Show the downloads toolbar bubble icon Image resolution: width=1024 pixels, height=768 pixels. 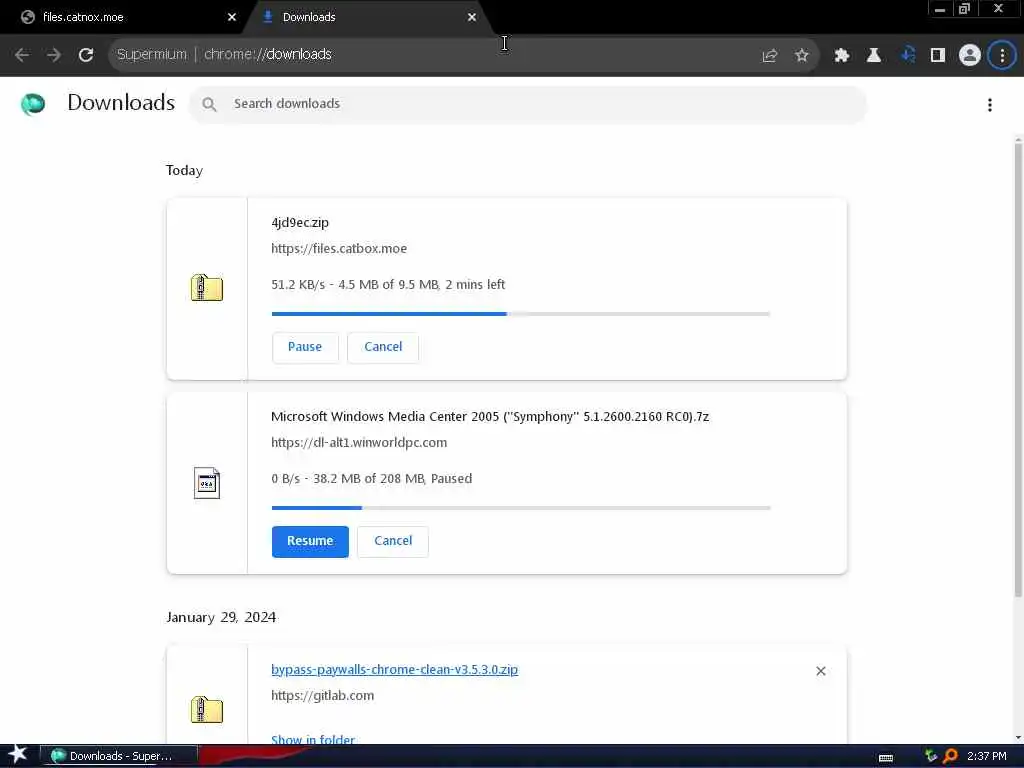(907, 56)
